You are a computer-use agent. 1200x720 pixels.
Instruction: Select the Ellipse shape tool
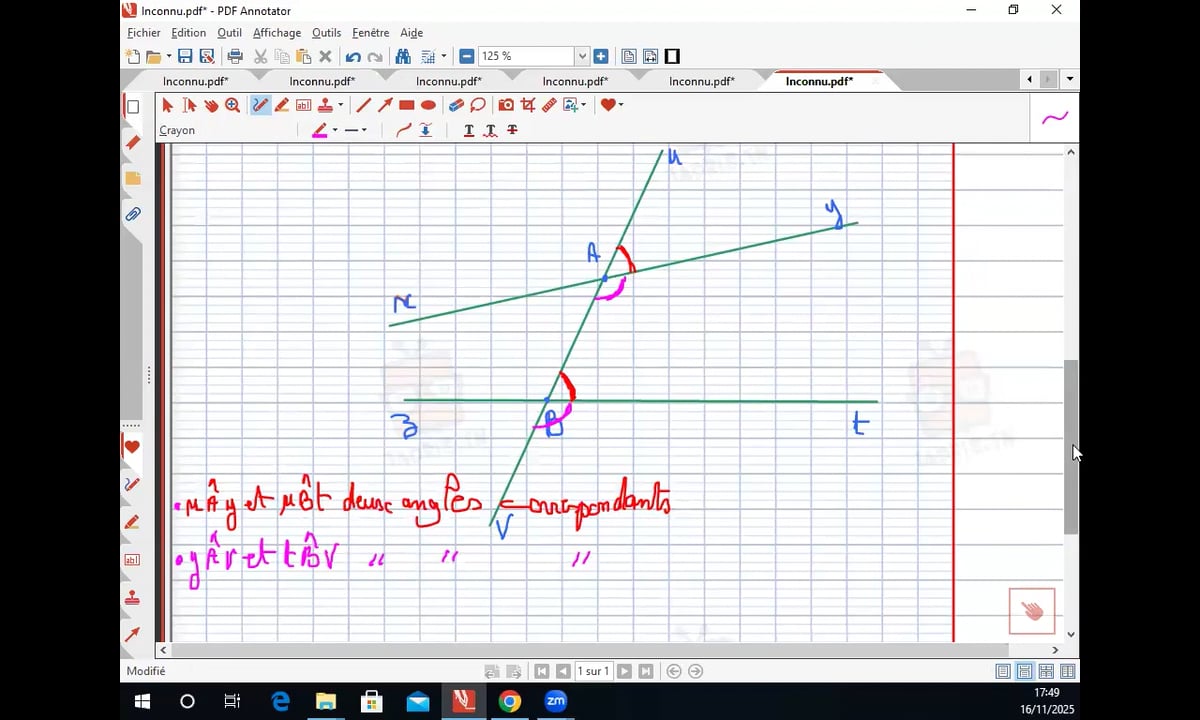429,105
